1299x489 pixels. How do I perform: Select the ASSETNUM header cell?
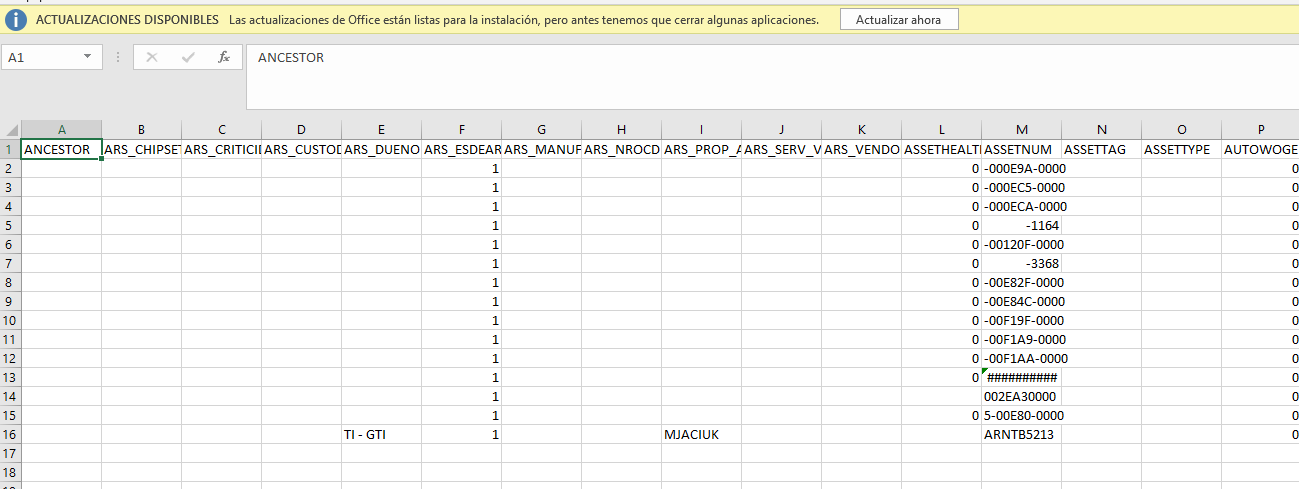click(x=1021, y=150)
